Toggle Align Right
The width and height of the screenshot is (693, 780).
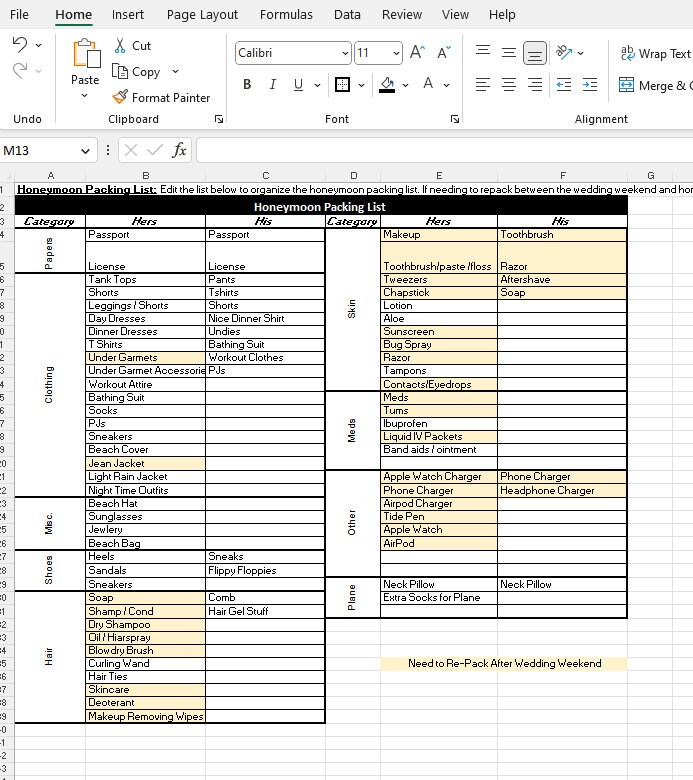pyautogui.click(x=535, y=85)
